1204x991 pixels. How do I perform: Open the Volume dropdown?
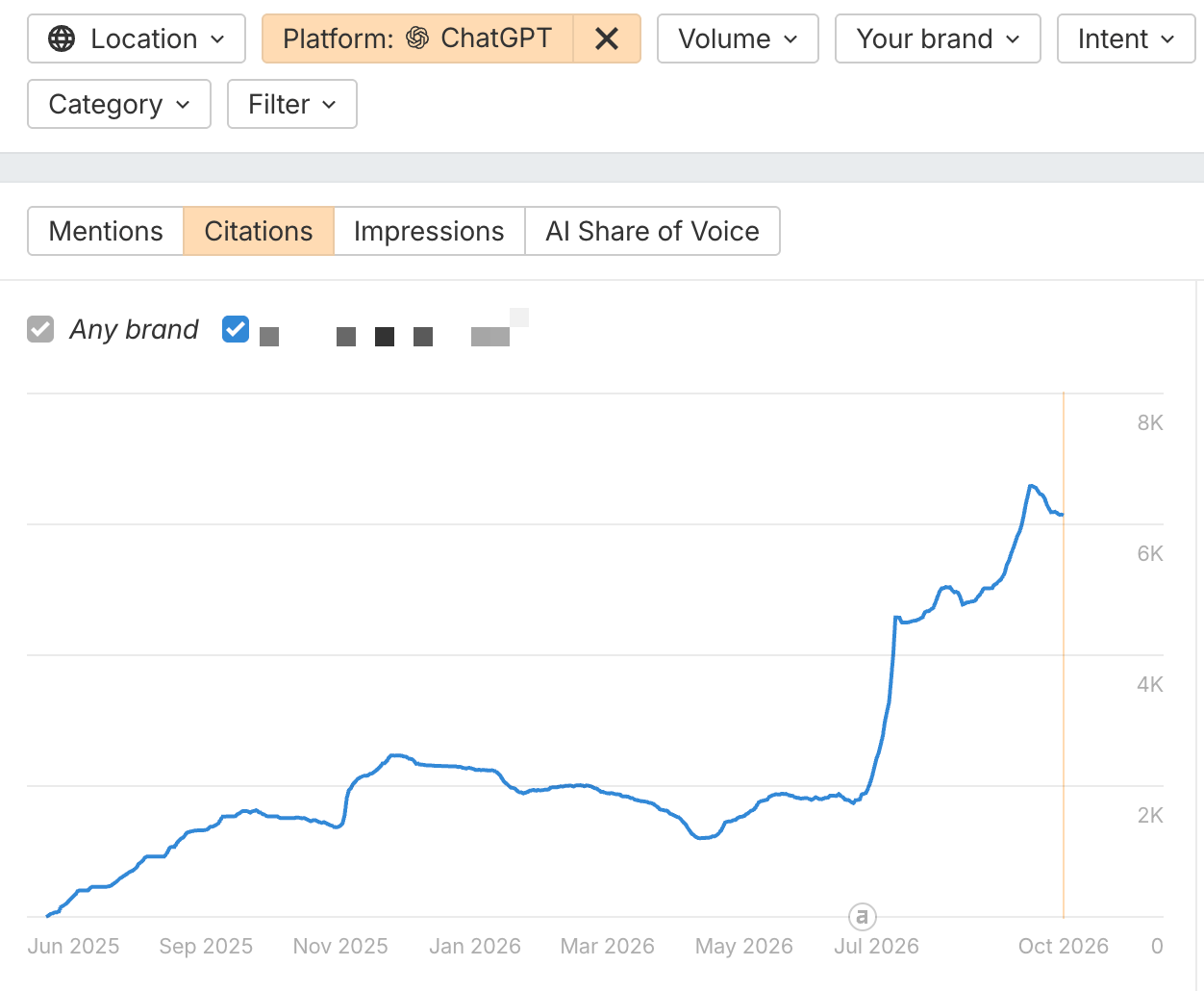pyautogui.click(x=738, y=38)
